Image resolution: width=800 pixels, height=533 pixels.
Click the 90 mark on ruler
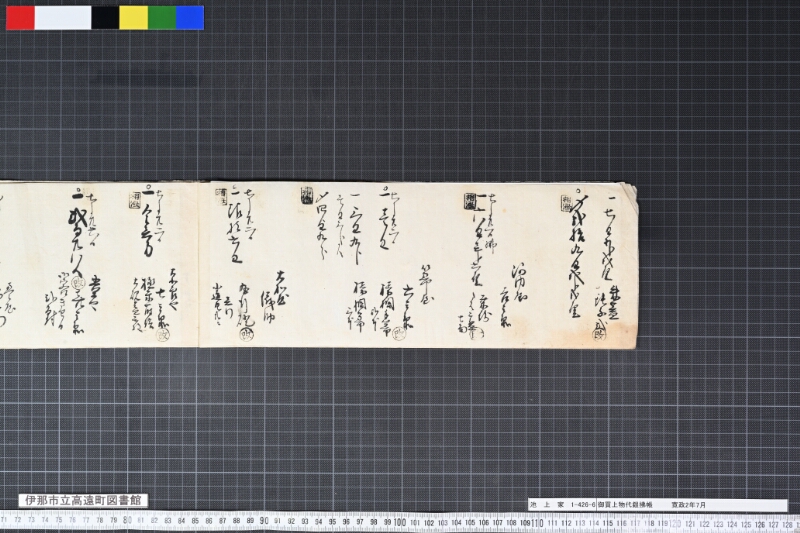pyautogui.click(x=264, y=521)
